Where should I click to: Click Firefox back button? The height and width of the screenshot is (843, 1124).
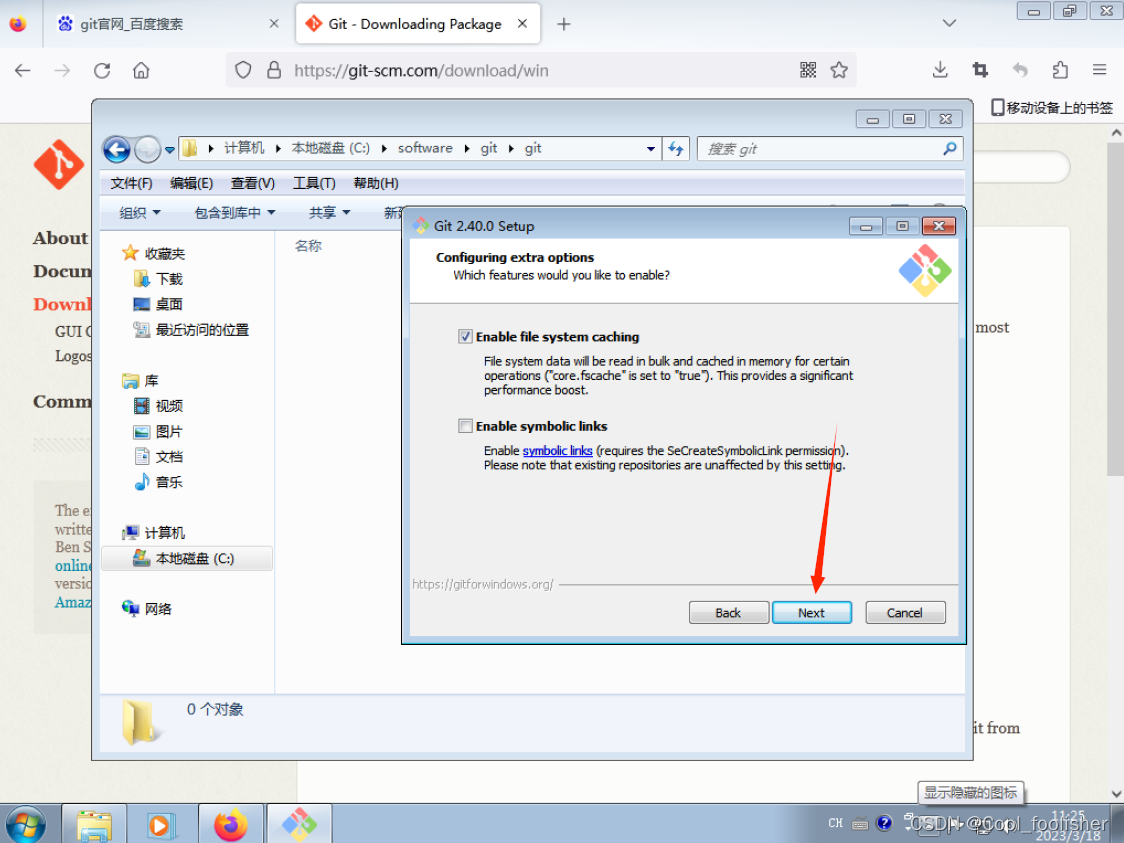tap(23, 70)
